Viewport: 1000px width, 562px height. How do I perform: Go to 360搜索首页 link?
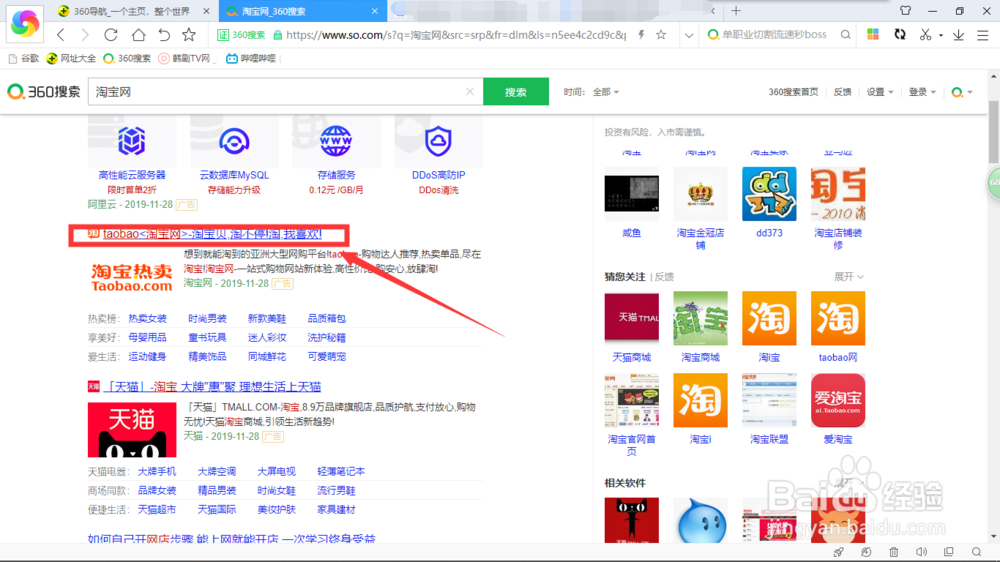point(793,92)
